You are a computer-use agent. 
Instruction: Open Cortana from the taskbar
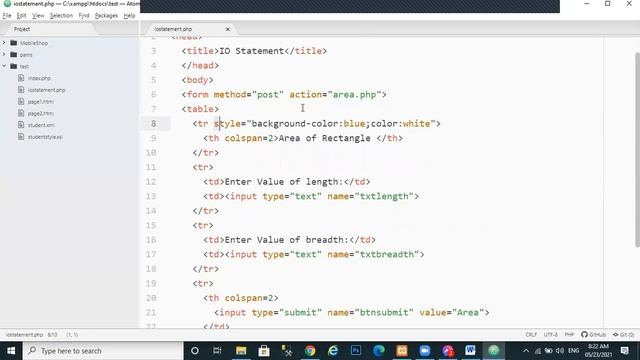[x=195, y=351]
